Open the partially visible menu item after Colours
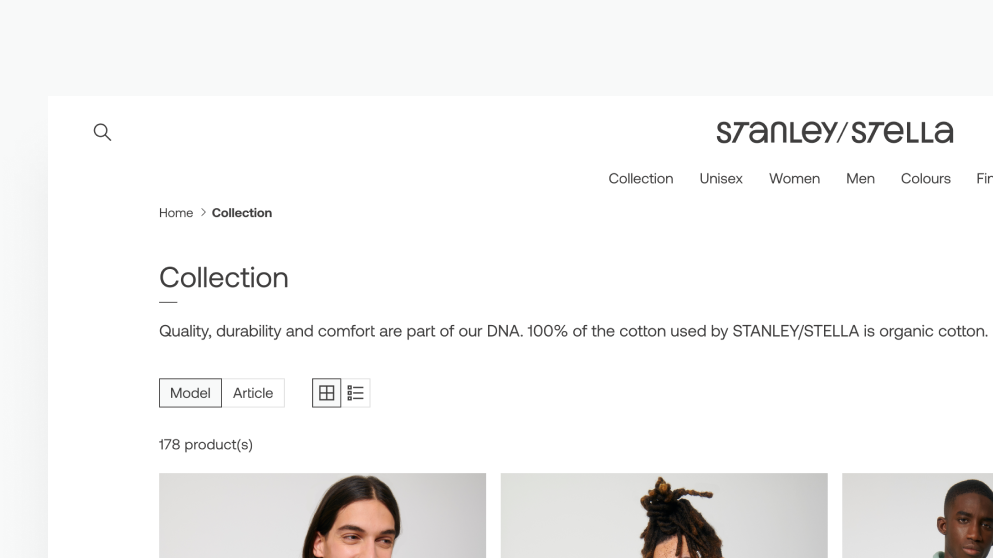 984,179
